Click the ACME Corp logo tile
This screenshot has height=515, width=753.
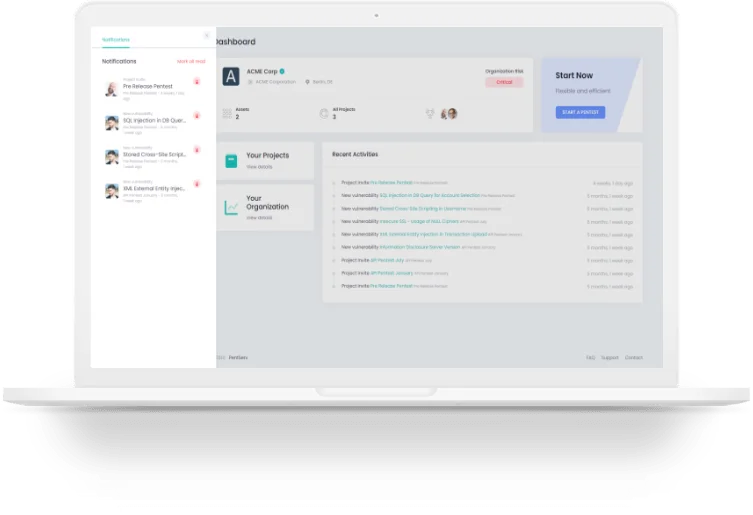[x=231, y=76]
